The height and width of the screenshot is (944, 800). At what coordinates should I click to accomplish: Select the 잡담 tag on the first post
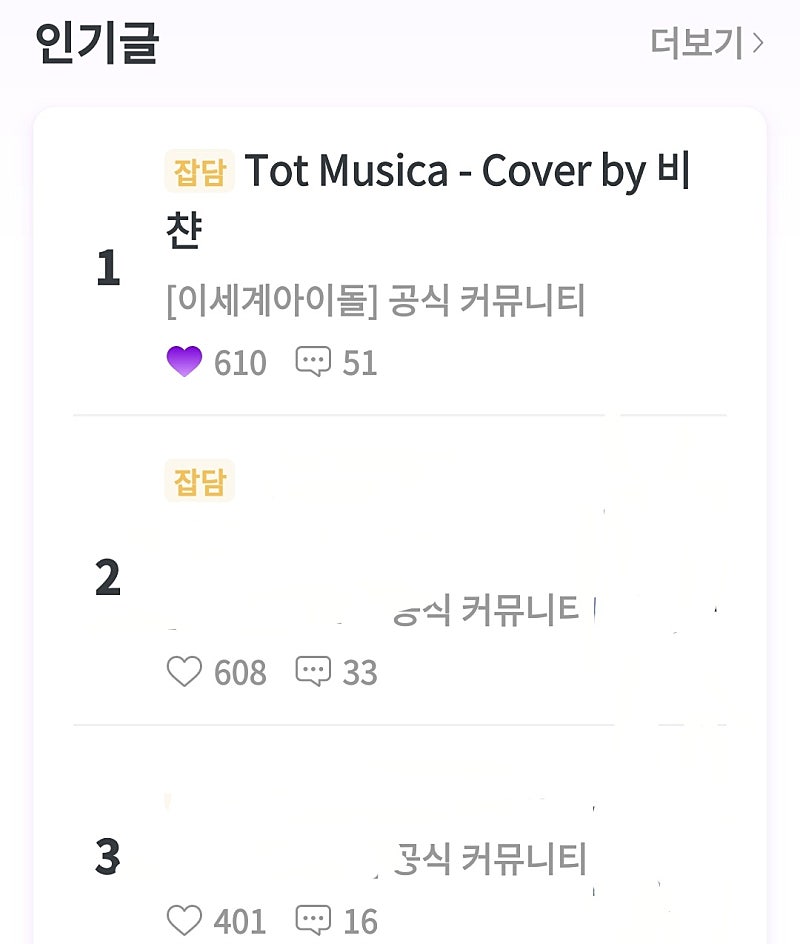click(199, 172)
